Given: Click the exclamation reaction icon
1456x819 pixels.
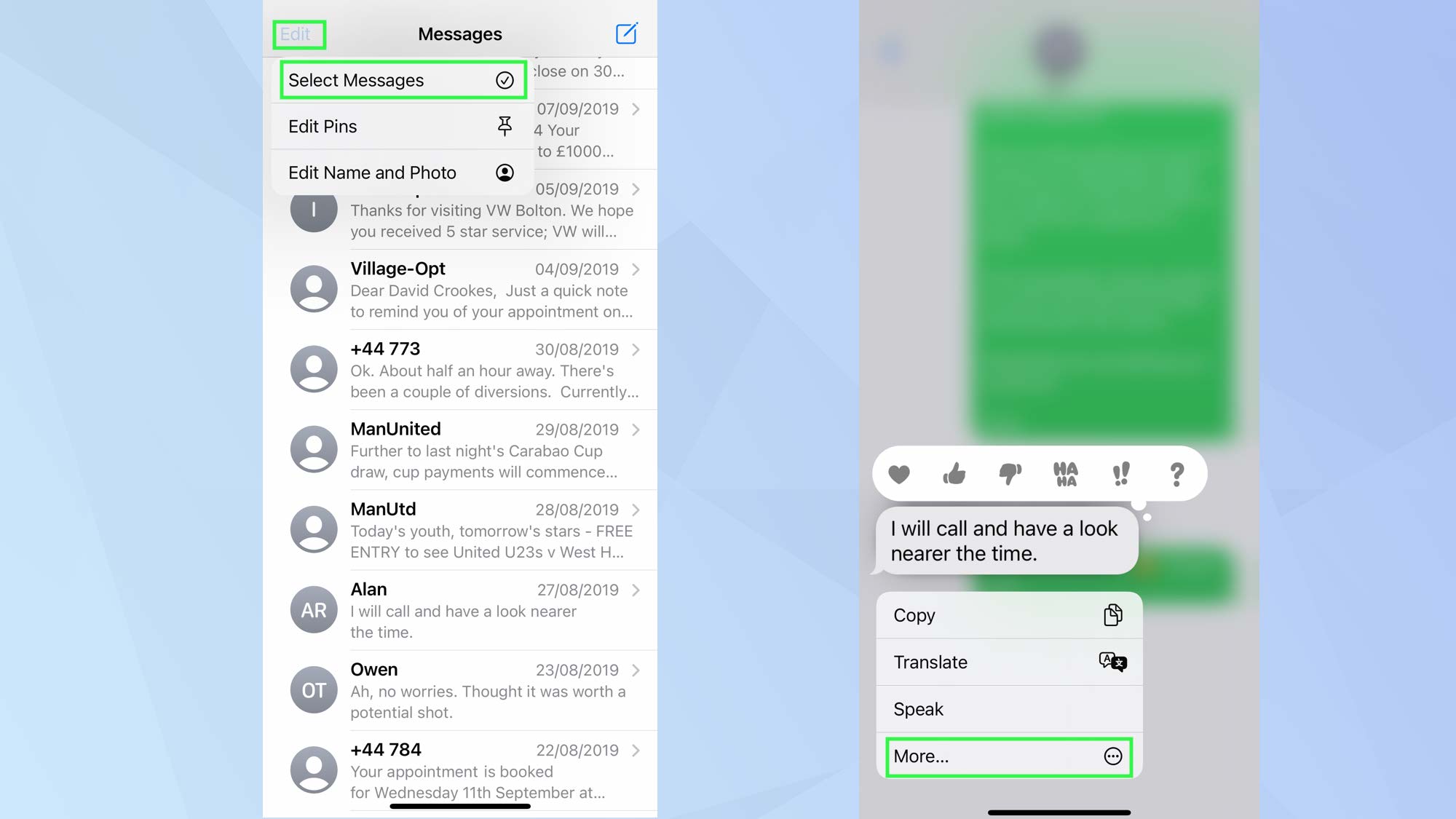Looking at the screenshot, I should pyautogui.click(x=1121, y=474).
